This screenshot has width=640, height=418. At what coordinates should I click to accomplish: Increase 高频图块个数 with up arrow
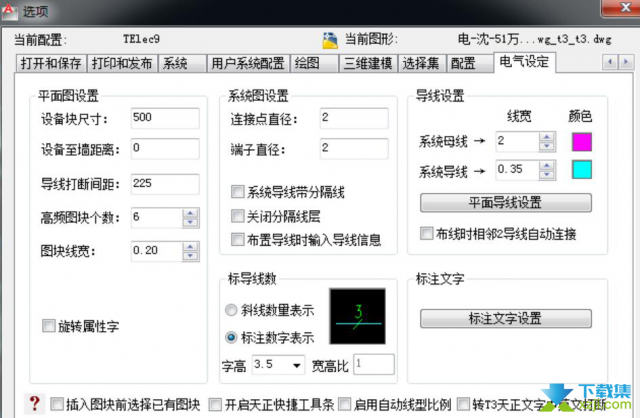190,213
